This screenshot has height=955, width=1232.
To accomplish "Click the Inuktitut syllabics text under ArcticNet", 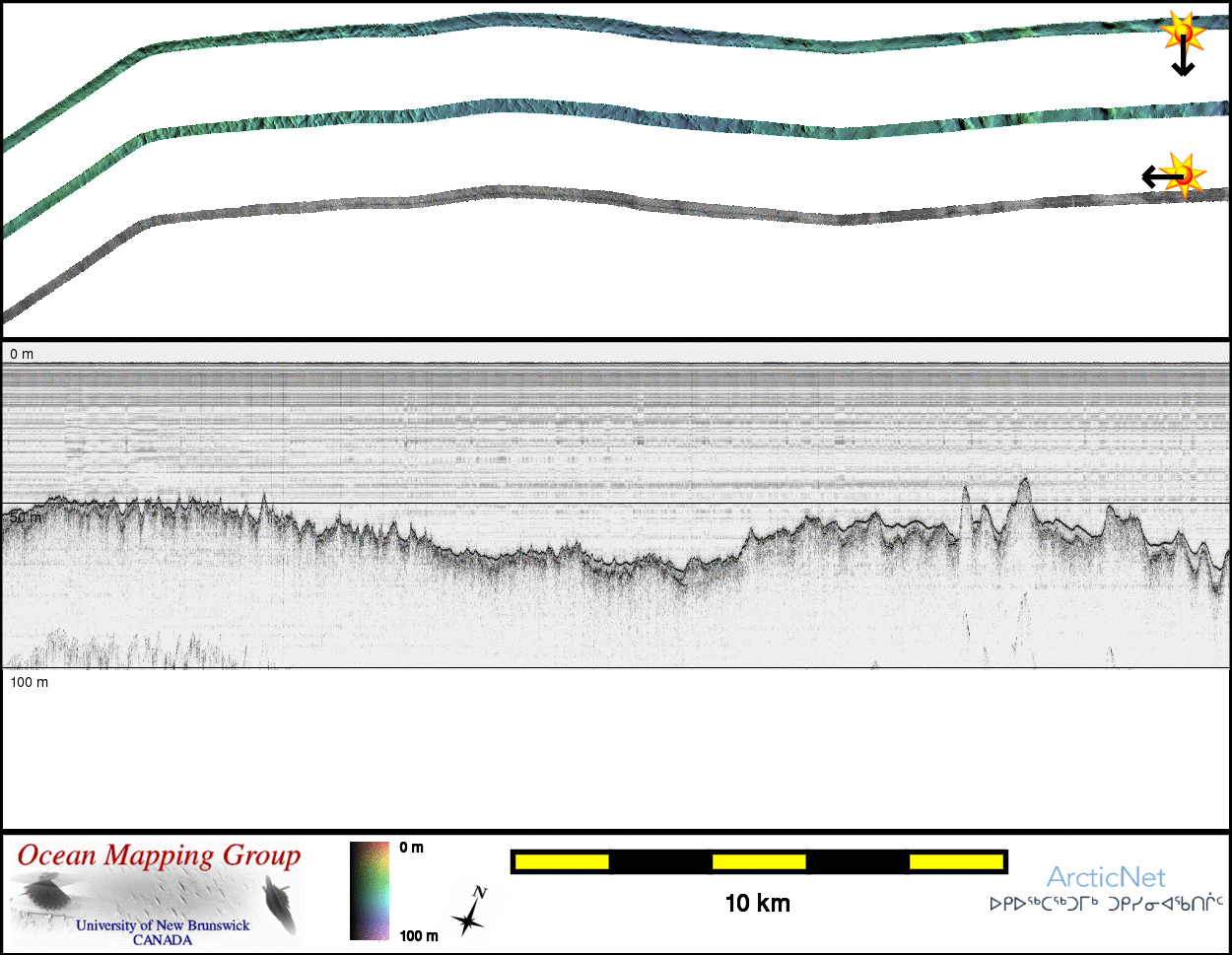I will coord(1106,903).
